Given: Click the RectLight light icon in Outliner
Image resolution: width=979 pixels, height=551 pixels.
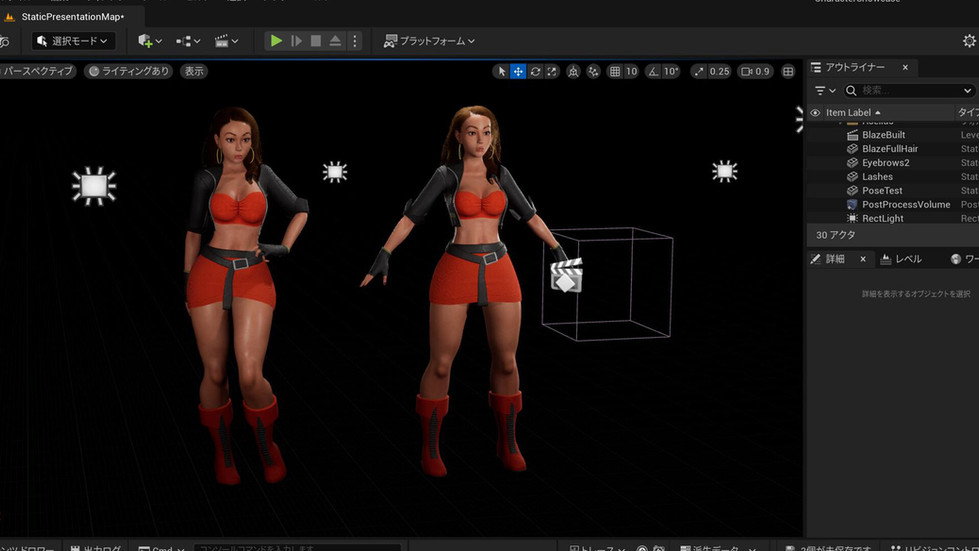Looking at the screenshot, I should coord(852,218).
